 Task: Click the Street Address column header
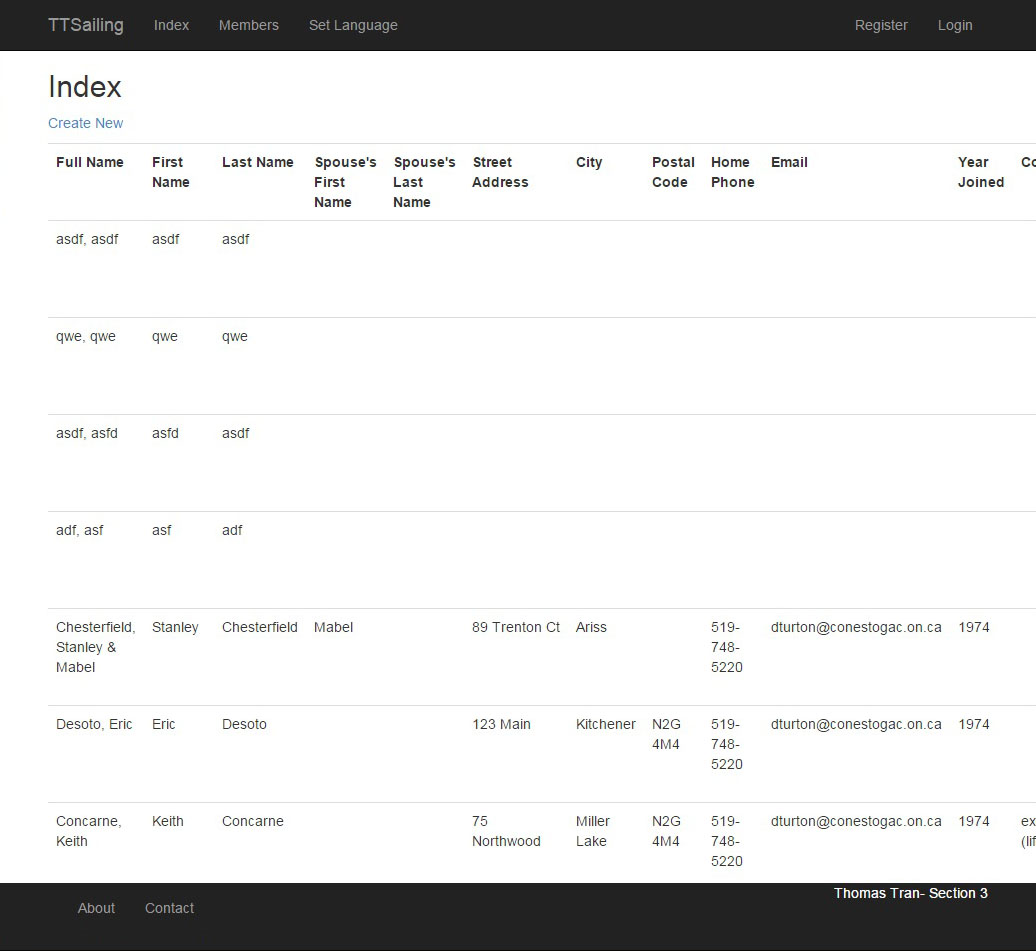[500, 172]
